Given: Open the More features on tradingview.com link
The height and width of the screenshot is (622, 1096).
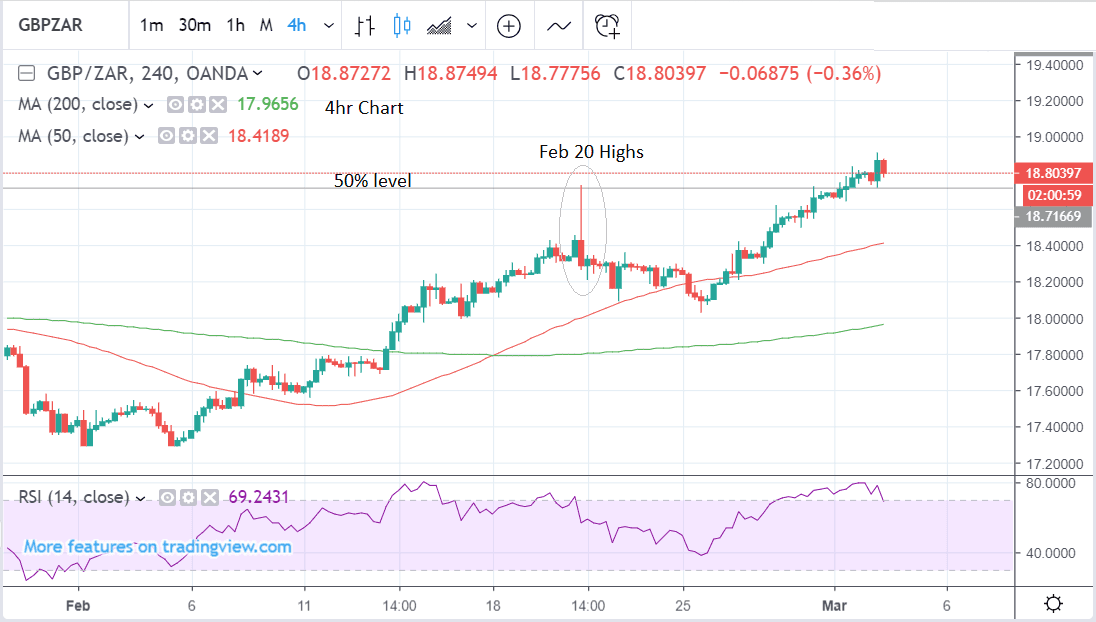Looking at the screenshot, I should coord(158,547).
